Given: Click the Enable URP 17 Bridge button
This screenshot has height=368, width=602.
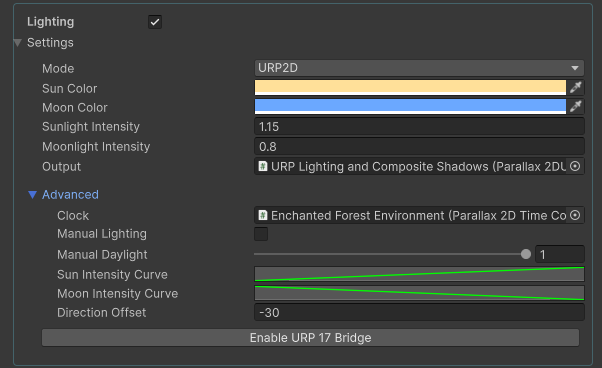Looking at the screenshot, I should coord(311,338).
